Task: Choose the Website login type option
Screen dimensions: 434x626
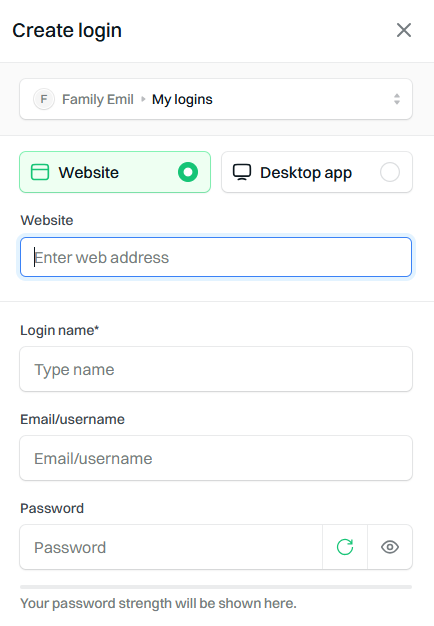Action: point(115,172)
